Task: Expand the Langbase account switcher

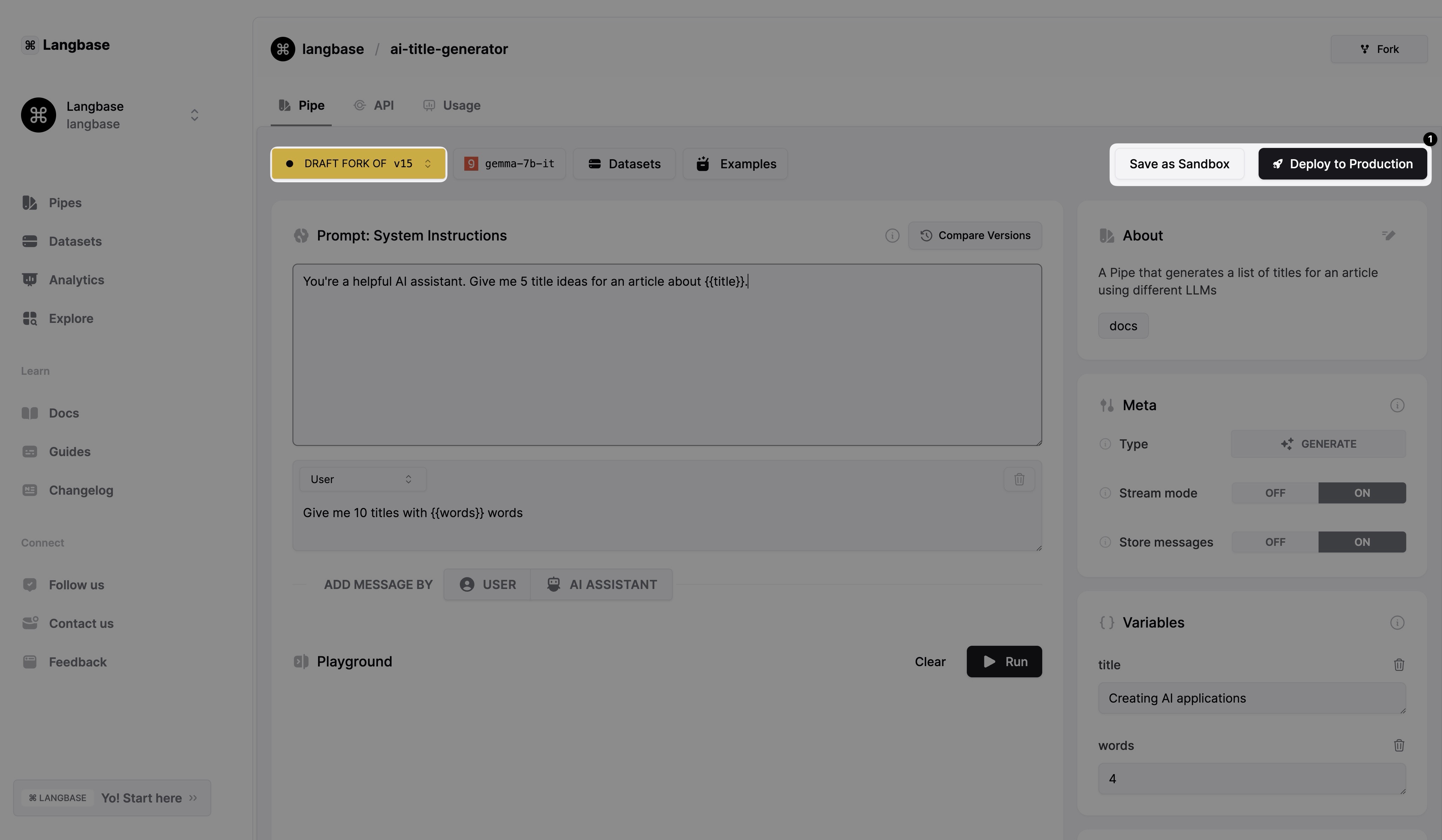Action: [x=194, y=115]
